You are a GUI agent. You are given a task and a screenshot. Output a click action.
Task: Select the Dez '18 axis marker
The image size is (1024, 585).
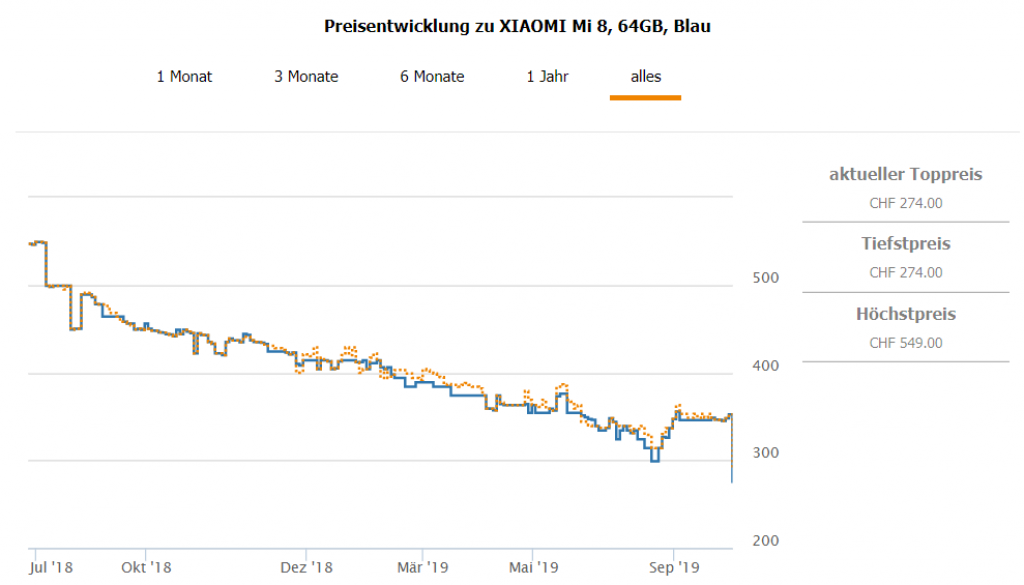click(x=306, y=567)
